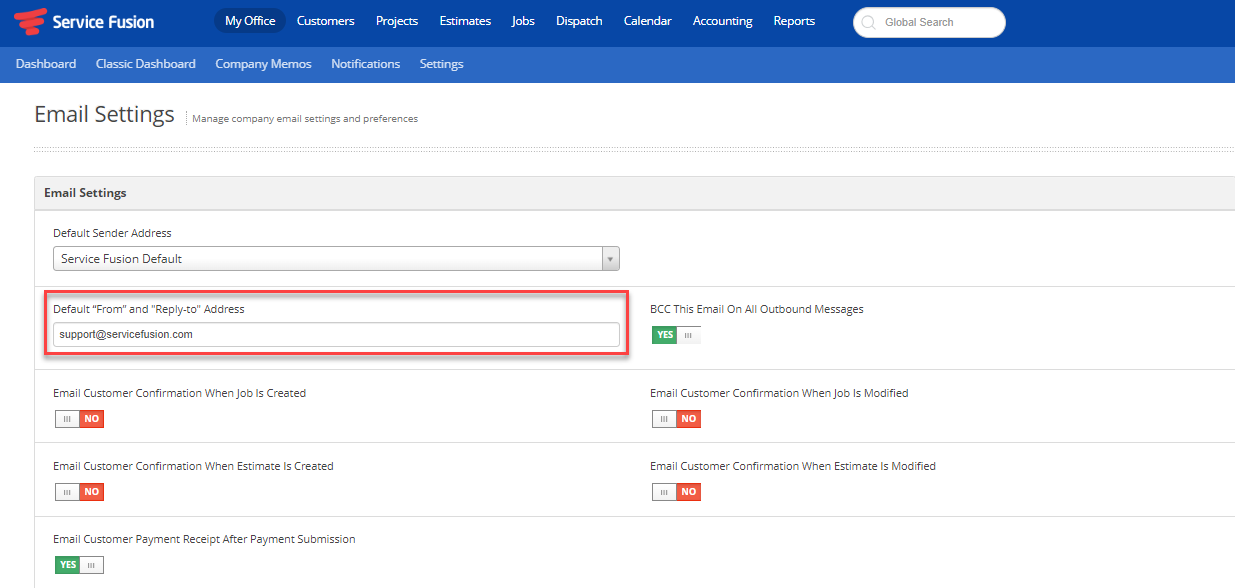The width and height of the screenshot is (1235, 588).
Task: Click the 'Default Sender Address' label
Action: (112, 233)
